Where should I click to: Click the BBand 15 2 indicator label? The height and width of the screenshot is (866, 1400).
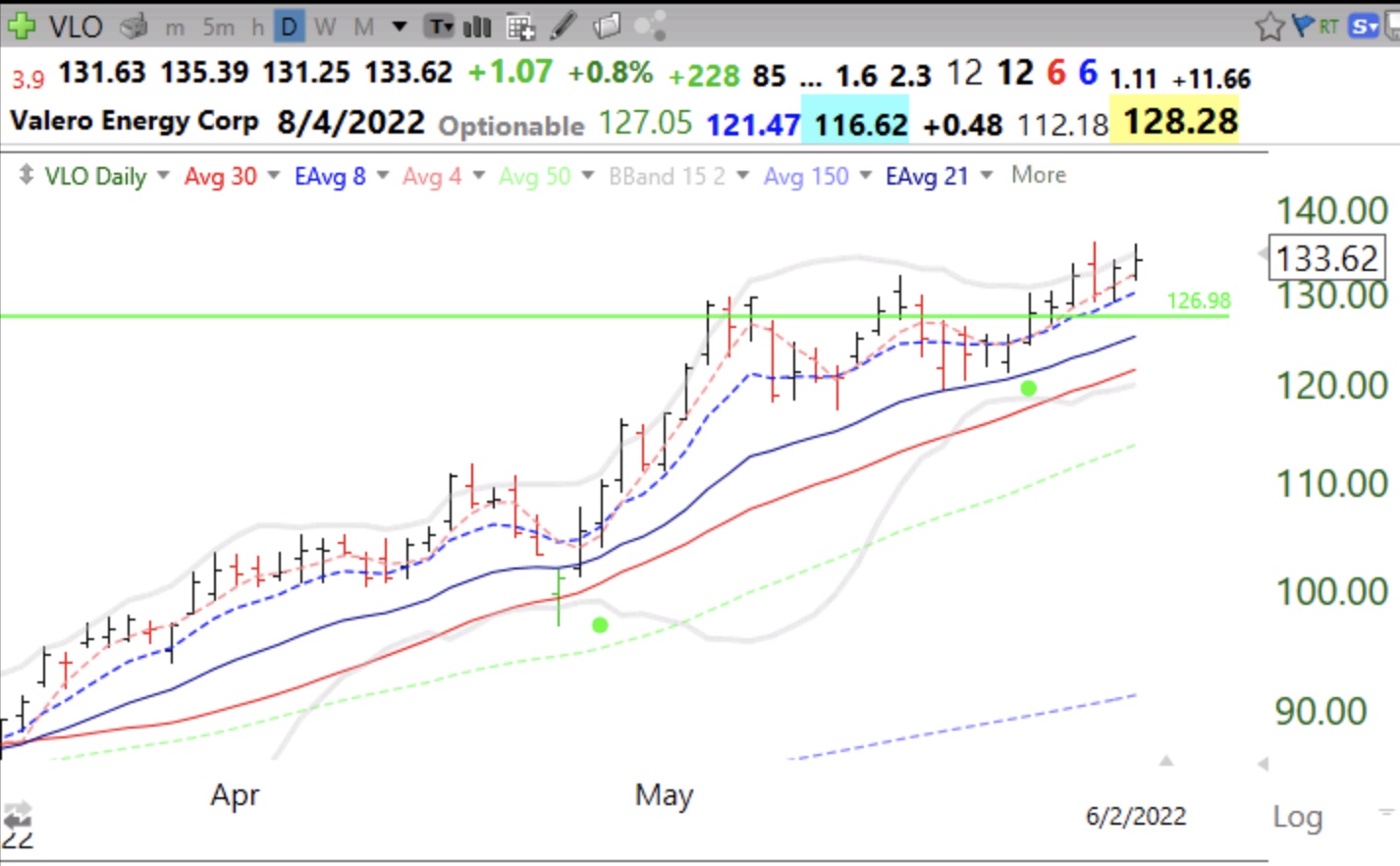tap(667, 177)
